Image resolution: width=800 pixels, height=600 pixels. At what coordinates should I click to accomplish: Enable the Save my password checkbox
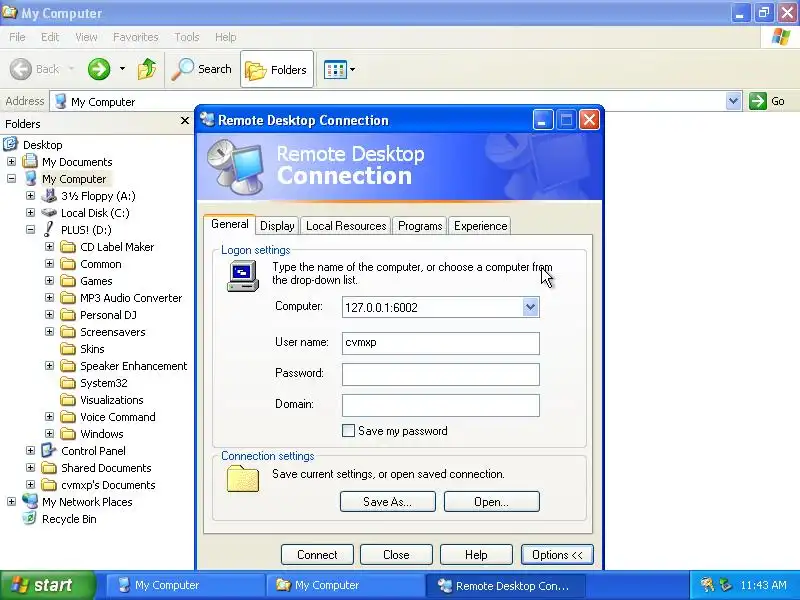[x=348, y=431]
